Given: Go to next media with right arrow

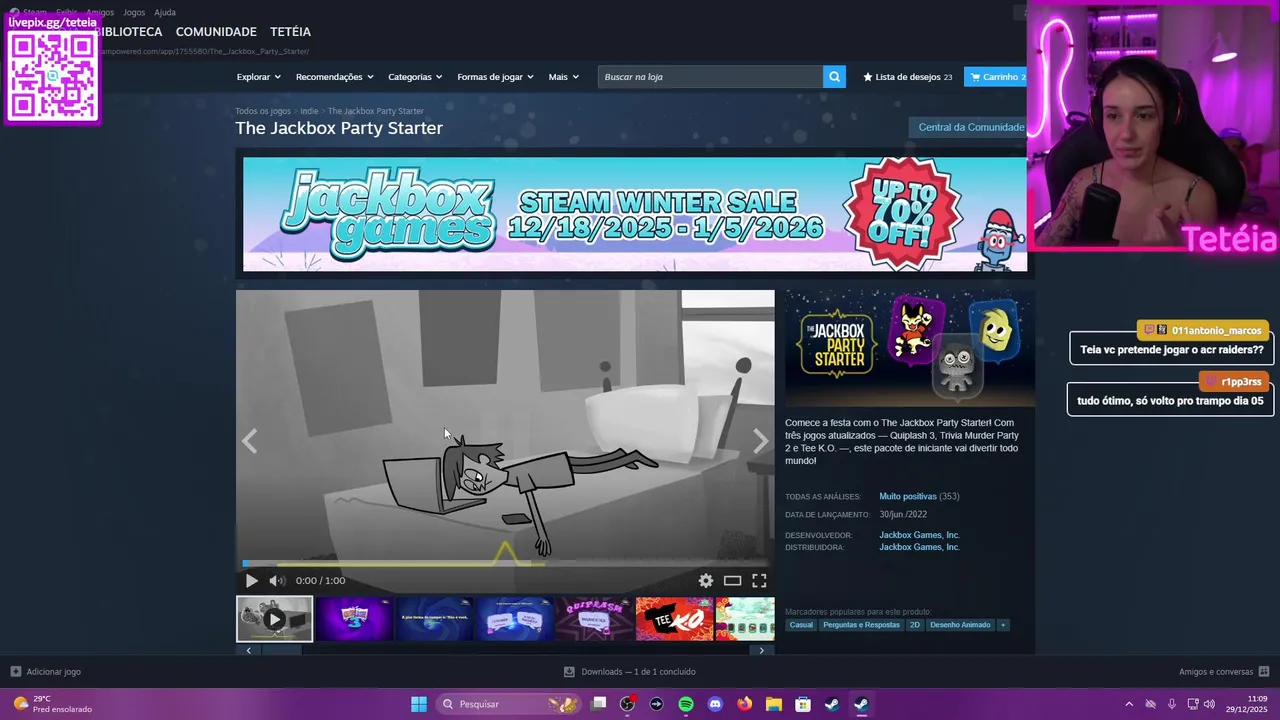Looking at the screenshot, I should (x=760, y=441).
